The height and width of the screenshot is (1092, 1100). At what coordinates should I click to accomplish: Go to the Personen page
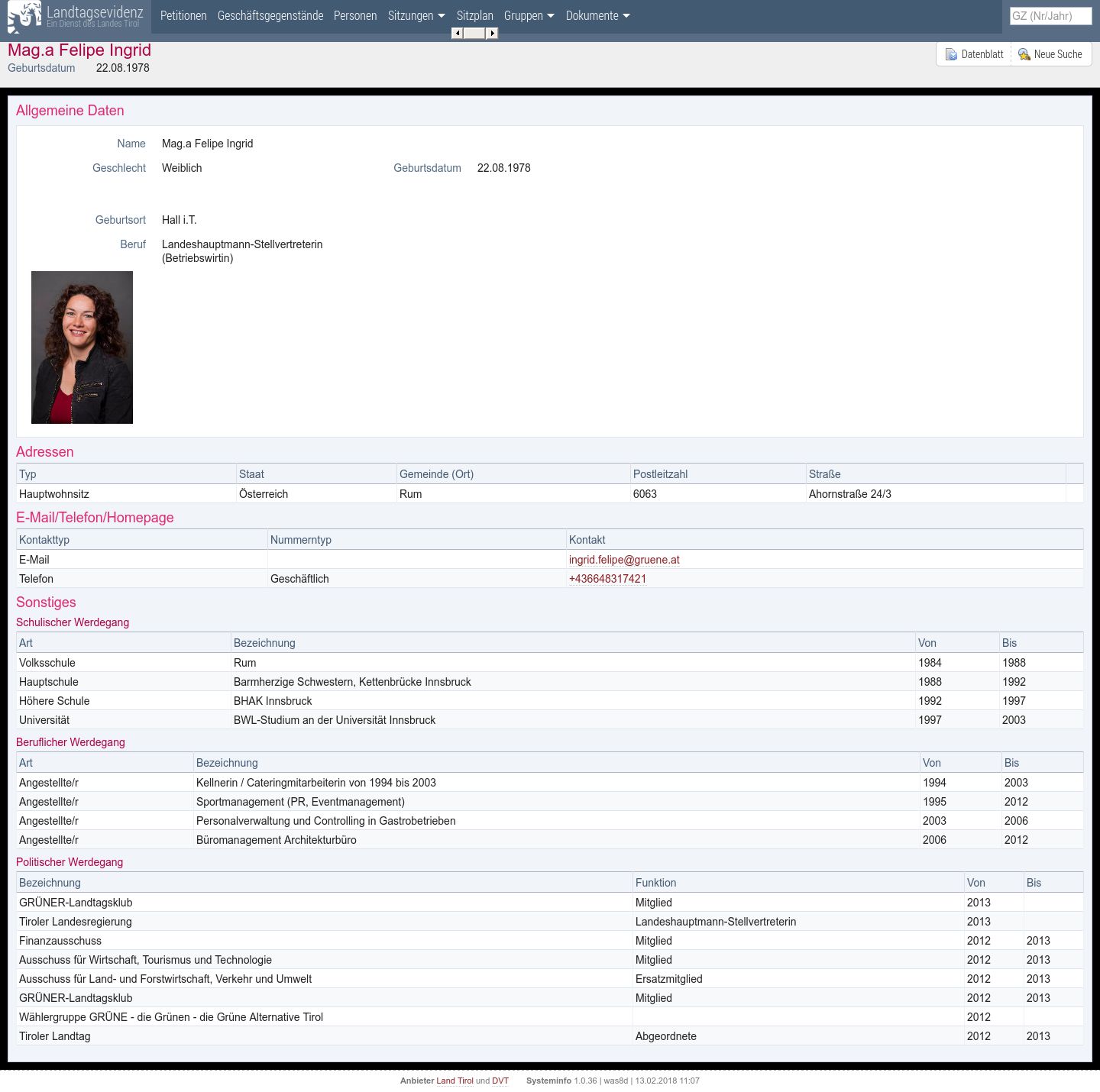pos(355,16)
